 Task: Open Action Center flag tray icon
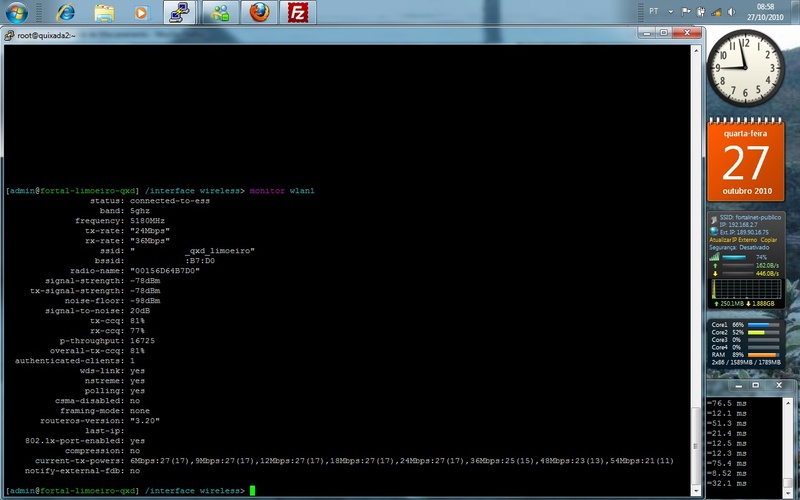686,12
